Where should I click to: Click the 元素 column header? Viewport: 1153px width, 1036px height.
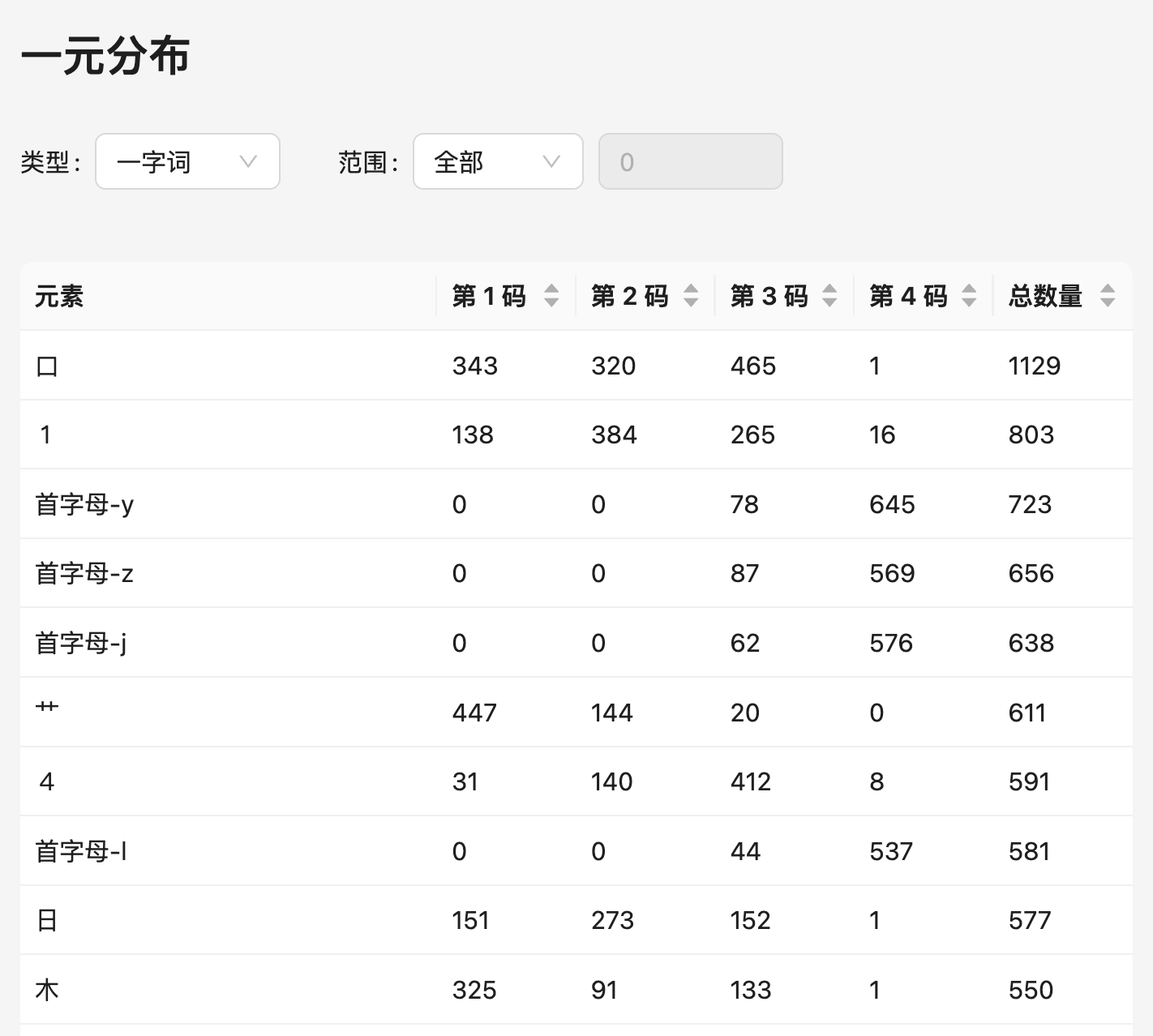[x=59, y=297]
